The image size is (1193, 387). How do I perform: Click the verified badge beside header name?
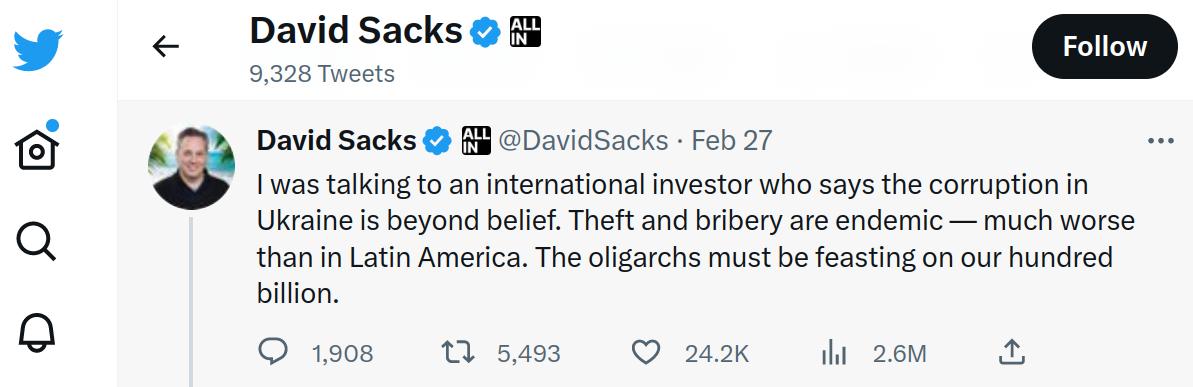point(485,32)
